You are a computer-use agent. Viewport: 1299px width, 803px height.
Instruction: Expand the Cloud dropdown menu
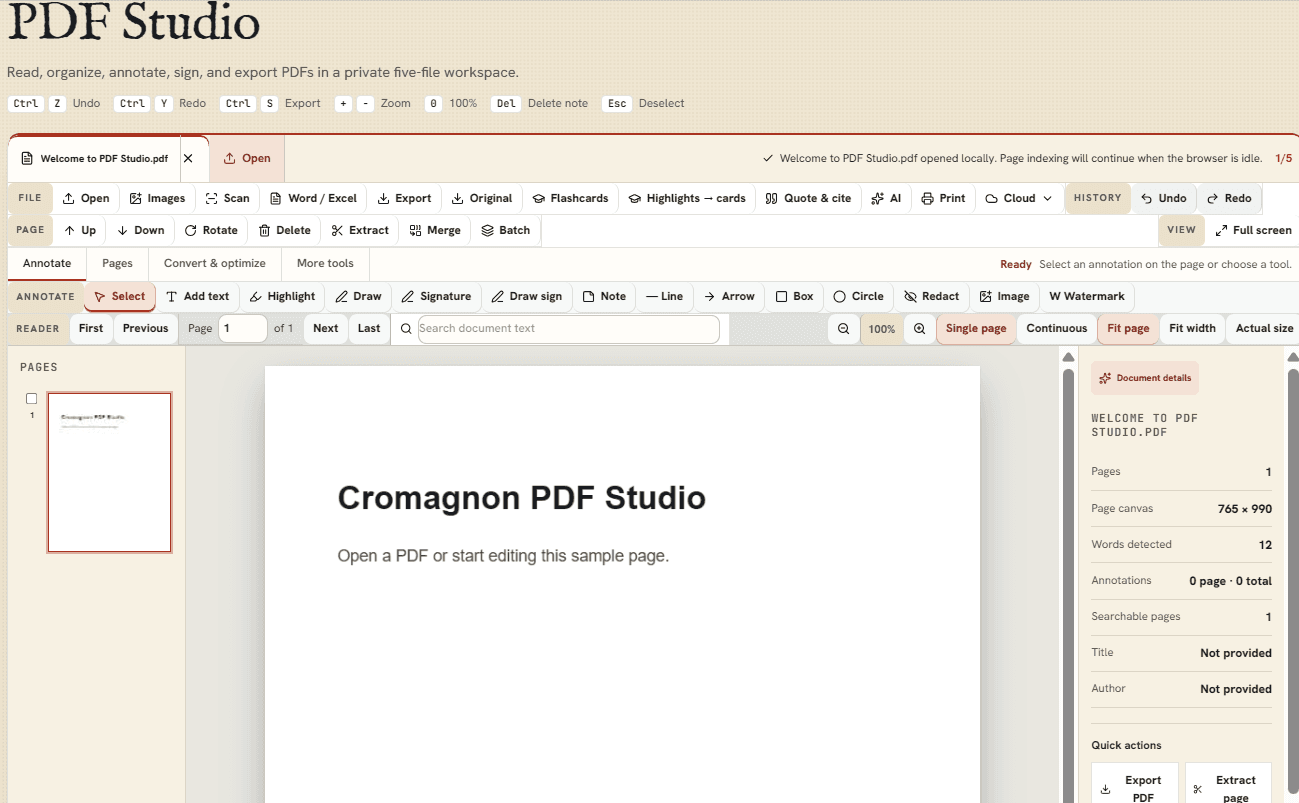click(1019, 198)
